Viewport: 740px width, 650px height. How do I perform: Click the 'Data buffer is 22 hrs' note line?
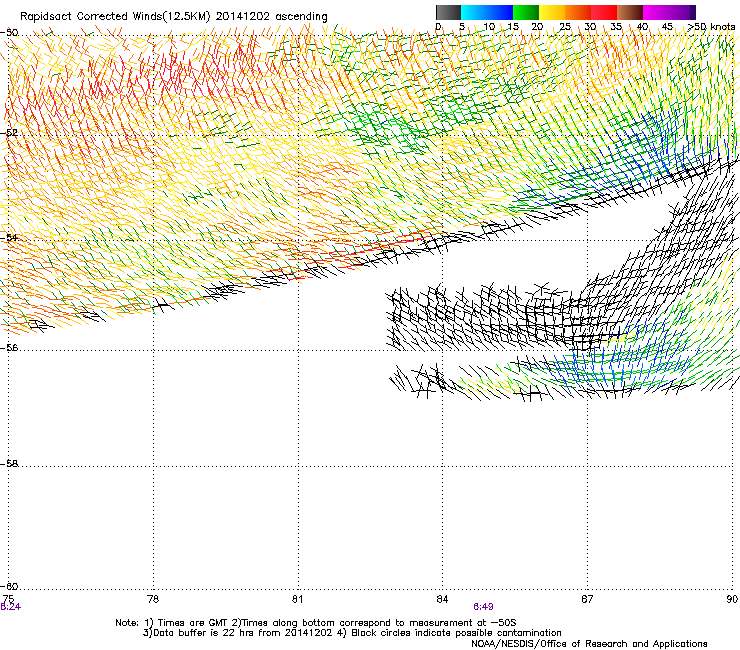(352, 633)
